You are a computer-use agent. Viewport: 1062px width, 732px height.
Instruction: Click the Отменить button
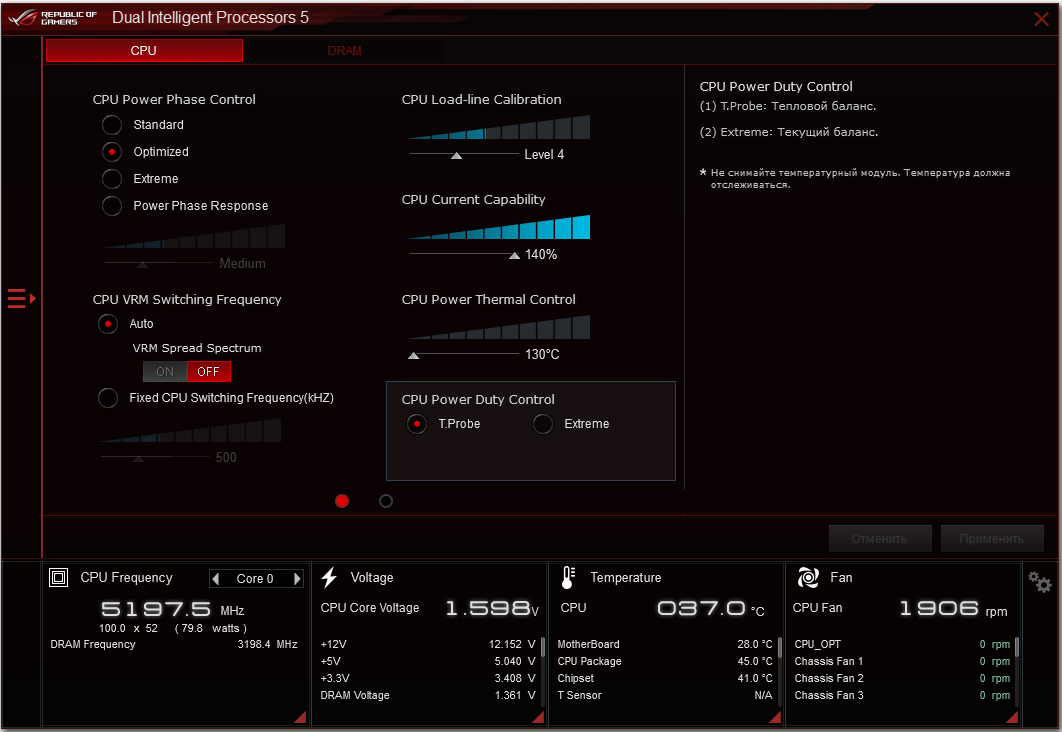880,539
